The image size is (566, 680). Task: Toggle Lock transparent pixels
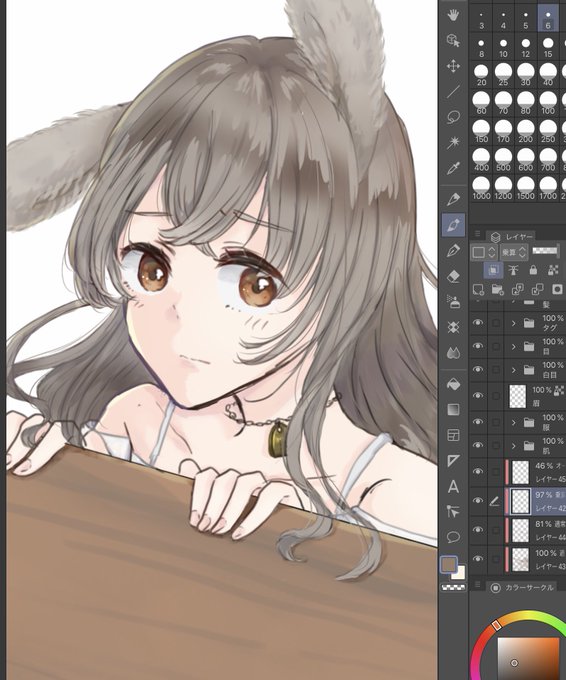(553, 270)
